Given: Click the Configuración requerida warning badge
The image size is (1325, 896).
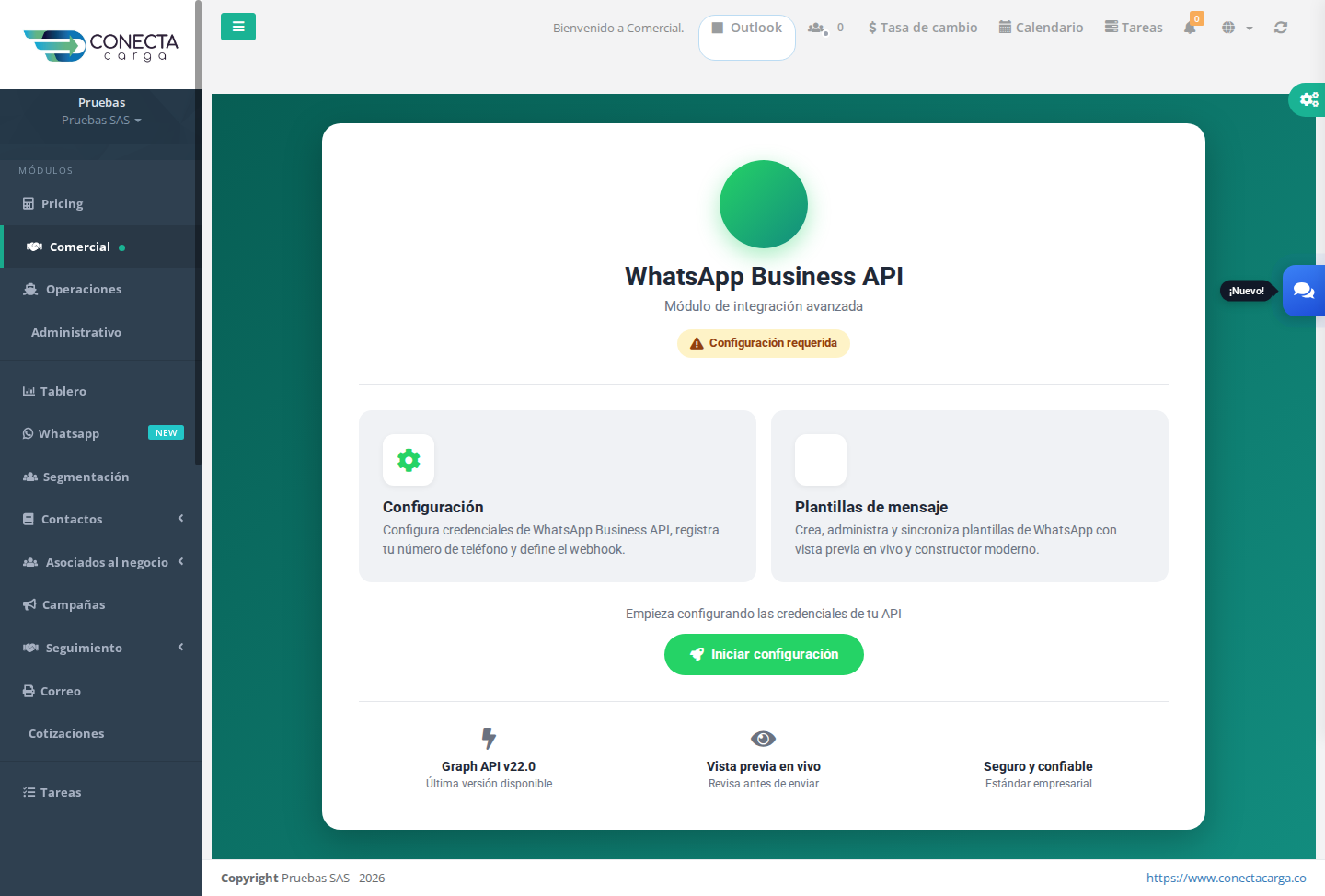Looking at the screenshot, I should coord(764,343).
